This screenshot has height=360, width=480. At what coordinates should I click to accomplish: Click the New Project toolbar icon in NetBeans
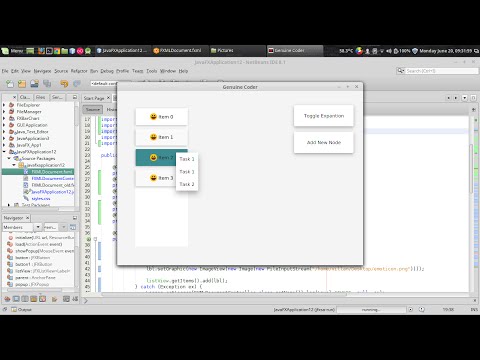[x=22, y=84]
